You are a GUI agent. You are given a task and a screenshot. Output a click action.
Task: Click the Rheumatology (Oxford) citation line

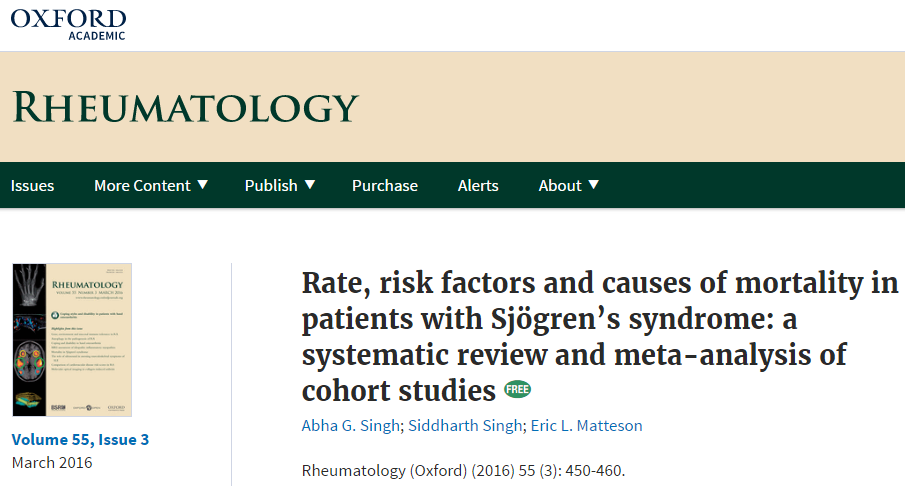click(469, 470)
